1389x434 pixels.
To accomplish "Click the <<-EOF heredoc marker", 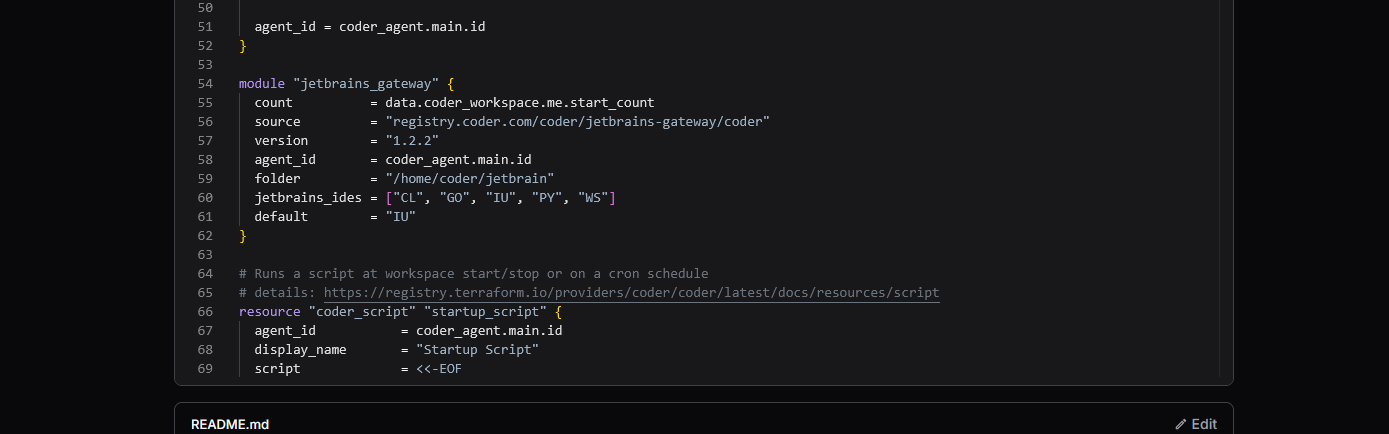I will point(439,369).
